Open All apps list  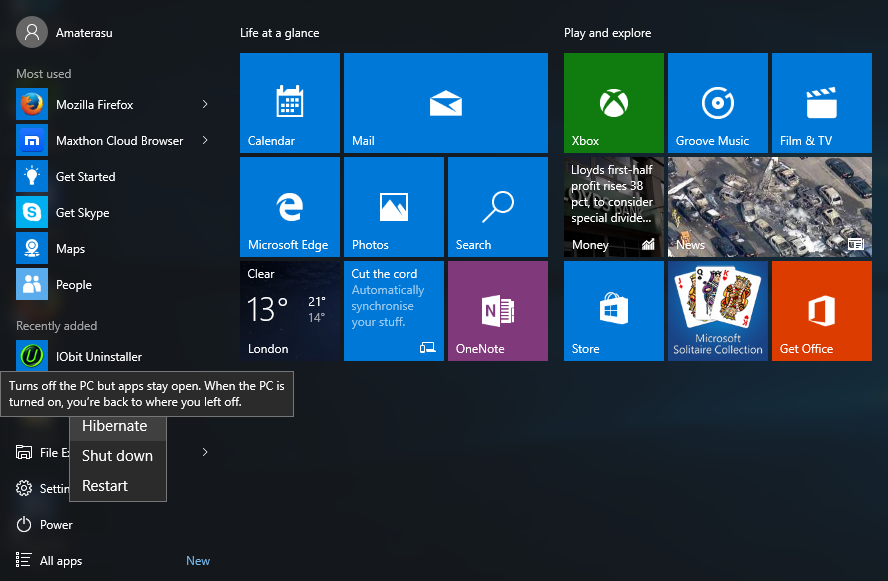point(49,561)
